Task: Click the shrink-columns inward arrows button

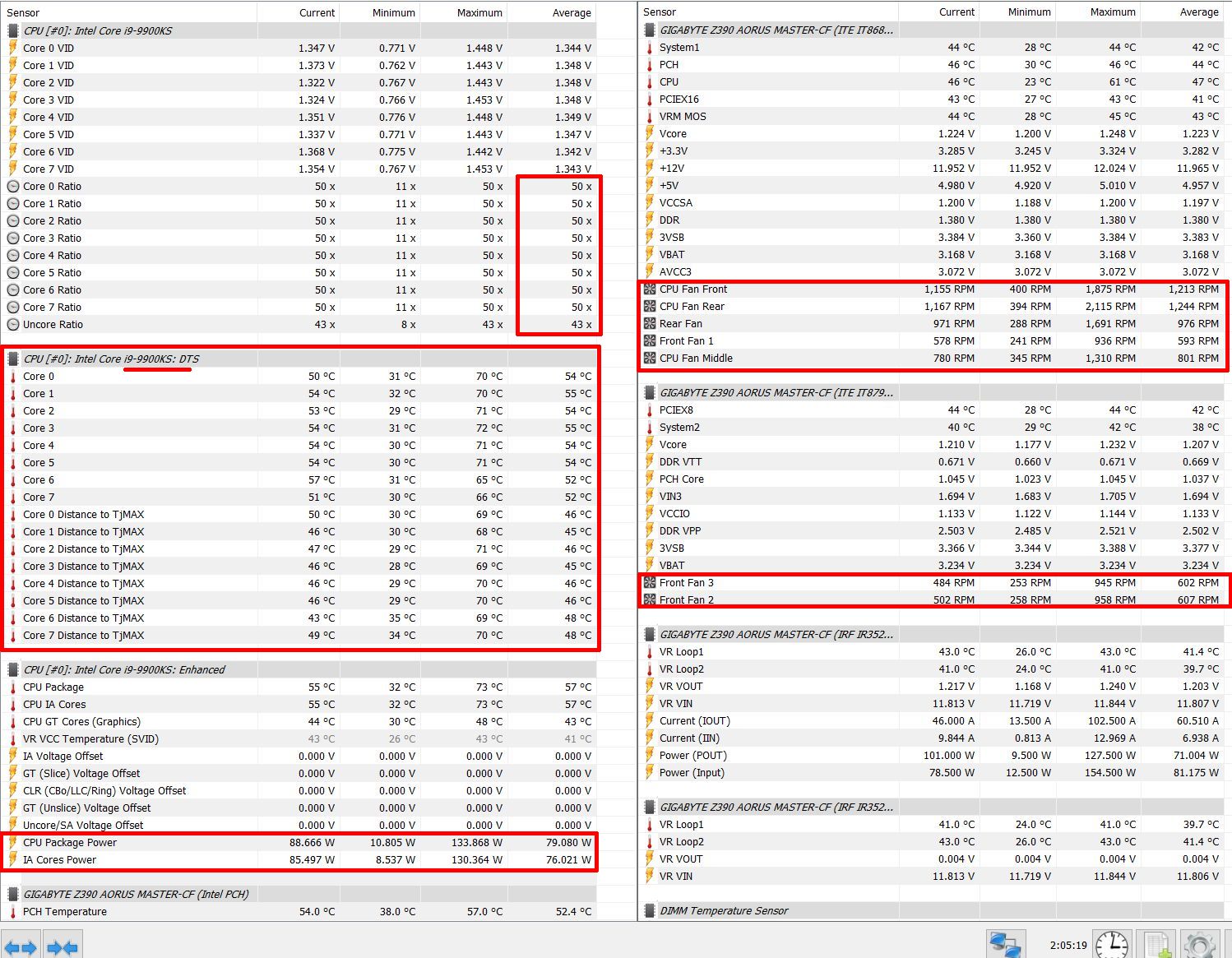Action: [x=62, y=946]
